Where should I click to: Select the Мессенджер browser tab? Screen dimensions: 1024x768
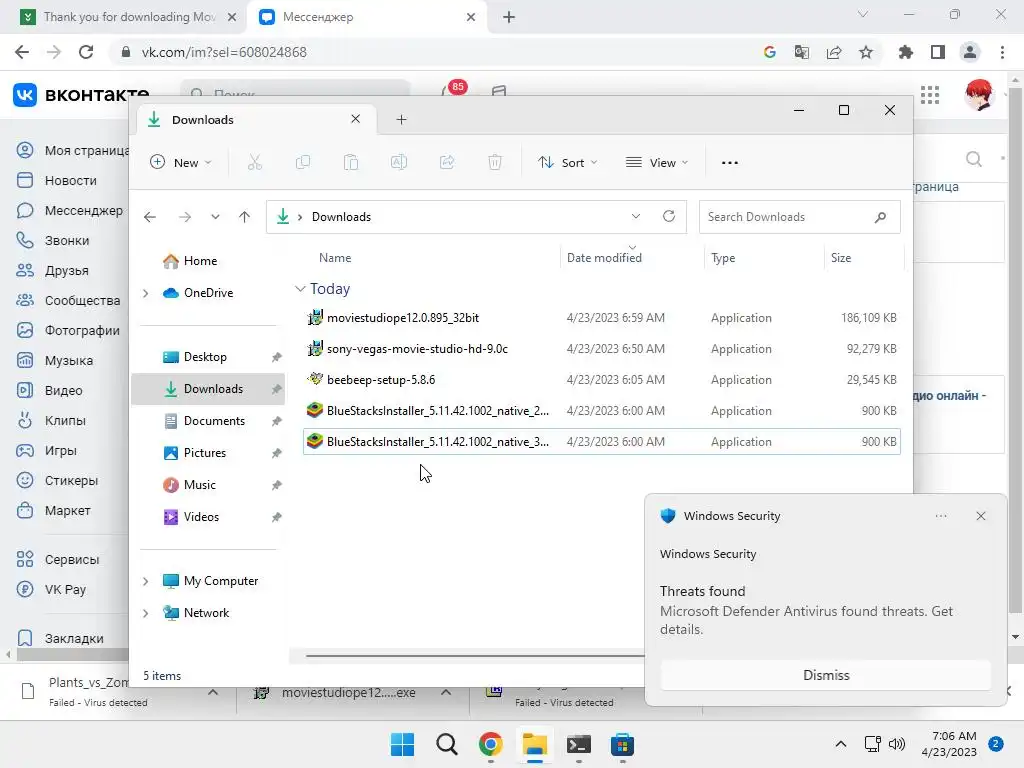coord(366,17)
